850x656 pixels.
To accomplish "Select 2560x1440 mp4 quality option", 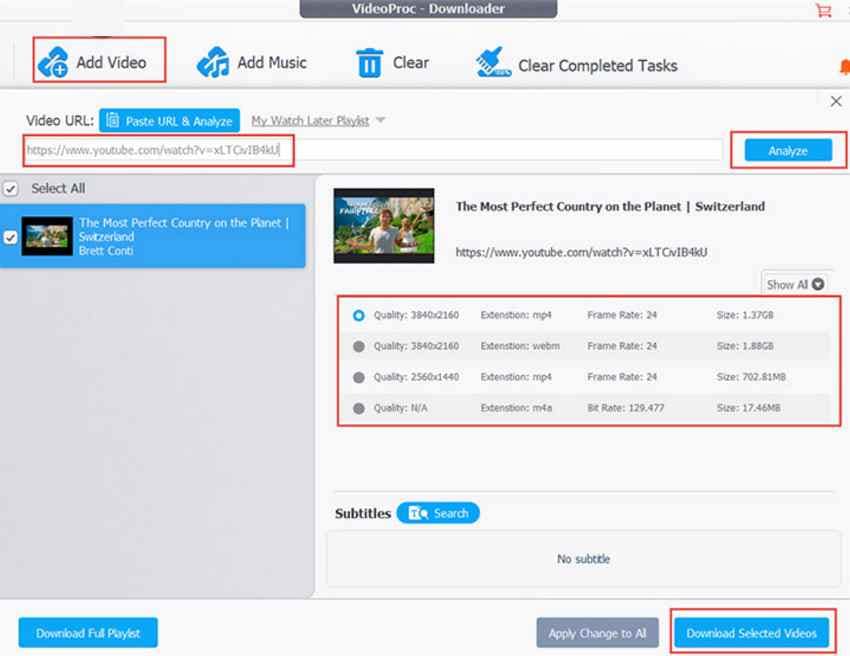I will click(358, 377).
